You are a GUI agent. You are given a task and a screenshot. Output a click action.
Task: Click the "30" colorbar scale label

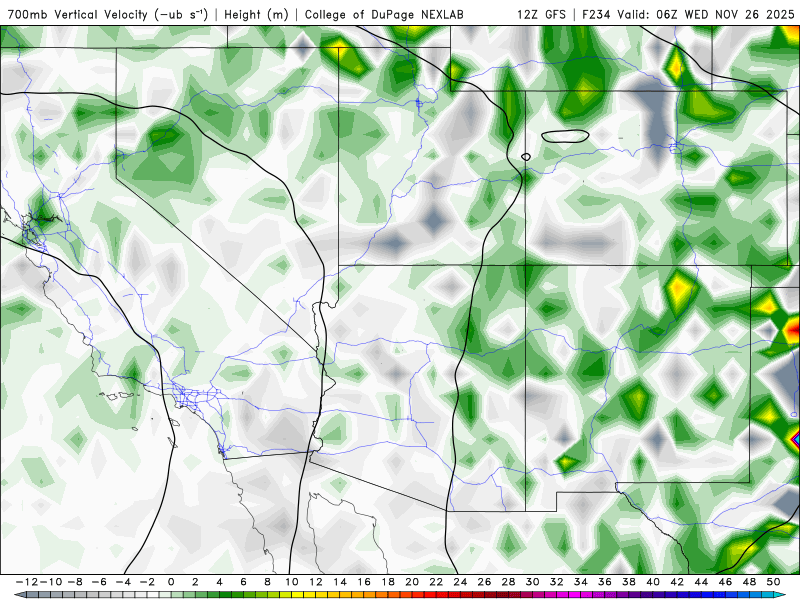pyautogui.click(x=533, y=582)
